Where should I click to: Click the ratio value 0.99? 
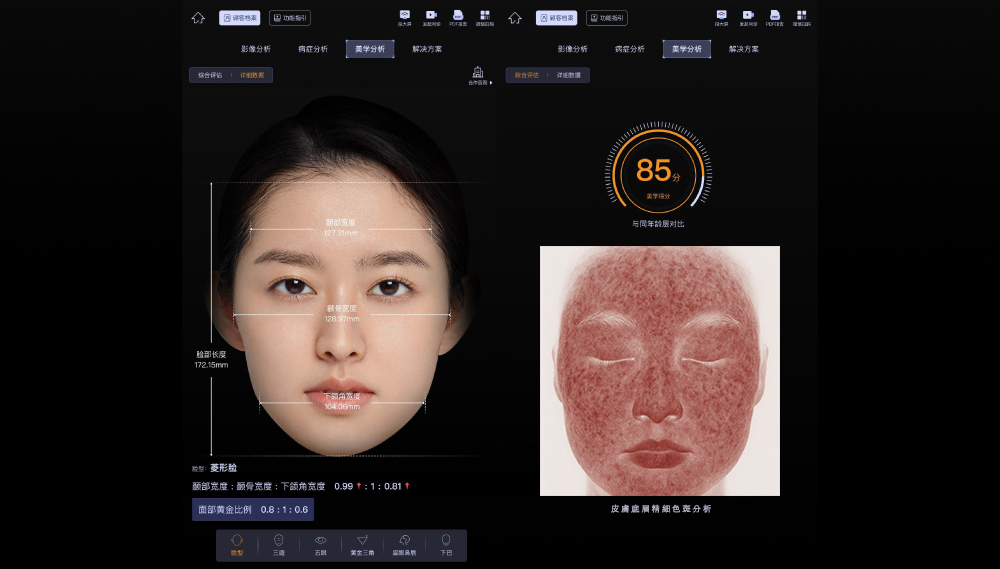click(344, 486)
